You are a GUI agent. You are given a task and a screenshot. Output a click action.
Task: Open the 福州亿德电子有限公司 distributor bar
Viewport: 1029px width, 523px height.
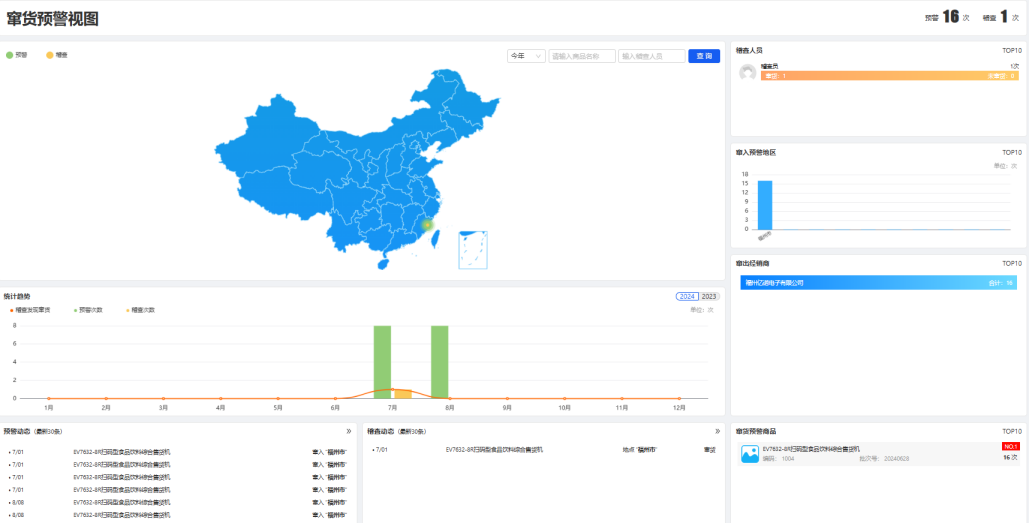[x=878, y=283]
